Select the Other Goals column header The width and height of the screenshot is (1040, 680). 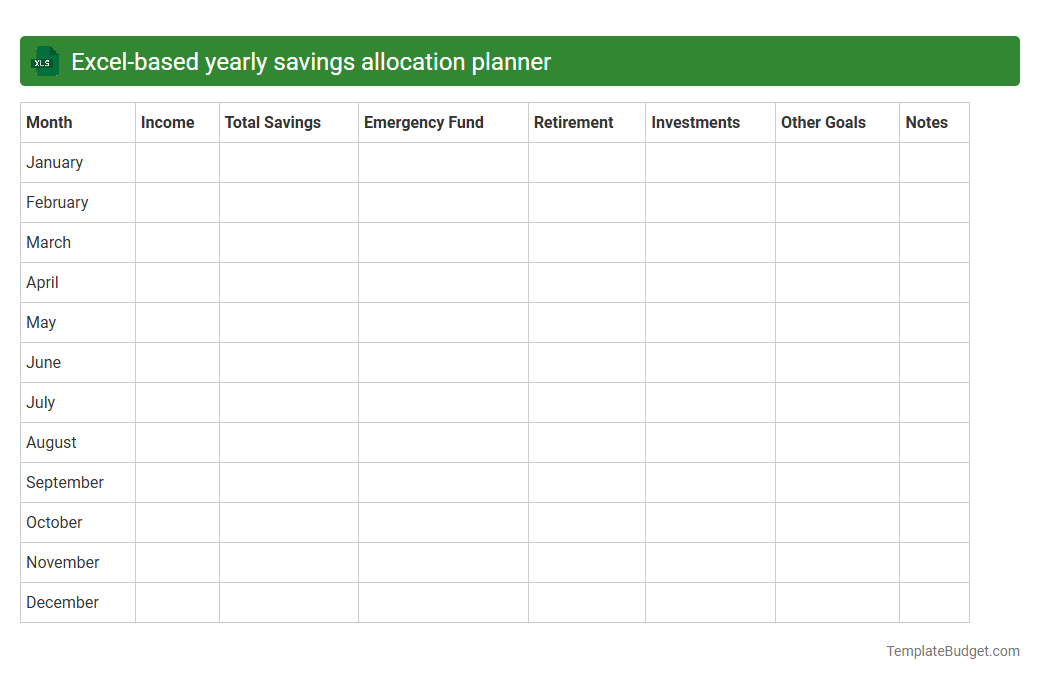tap(823, 122)
